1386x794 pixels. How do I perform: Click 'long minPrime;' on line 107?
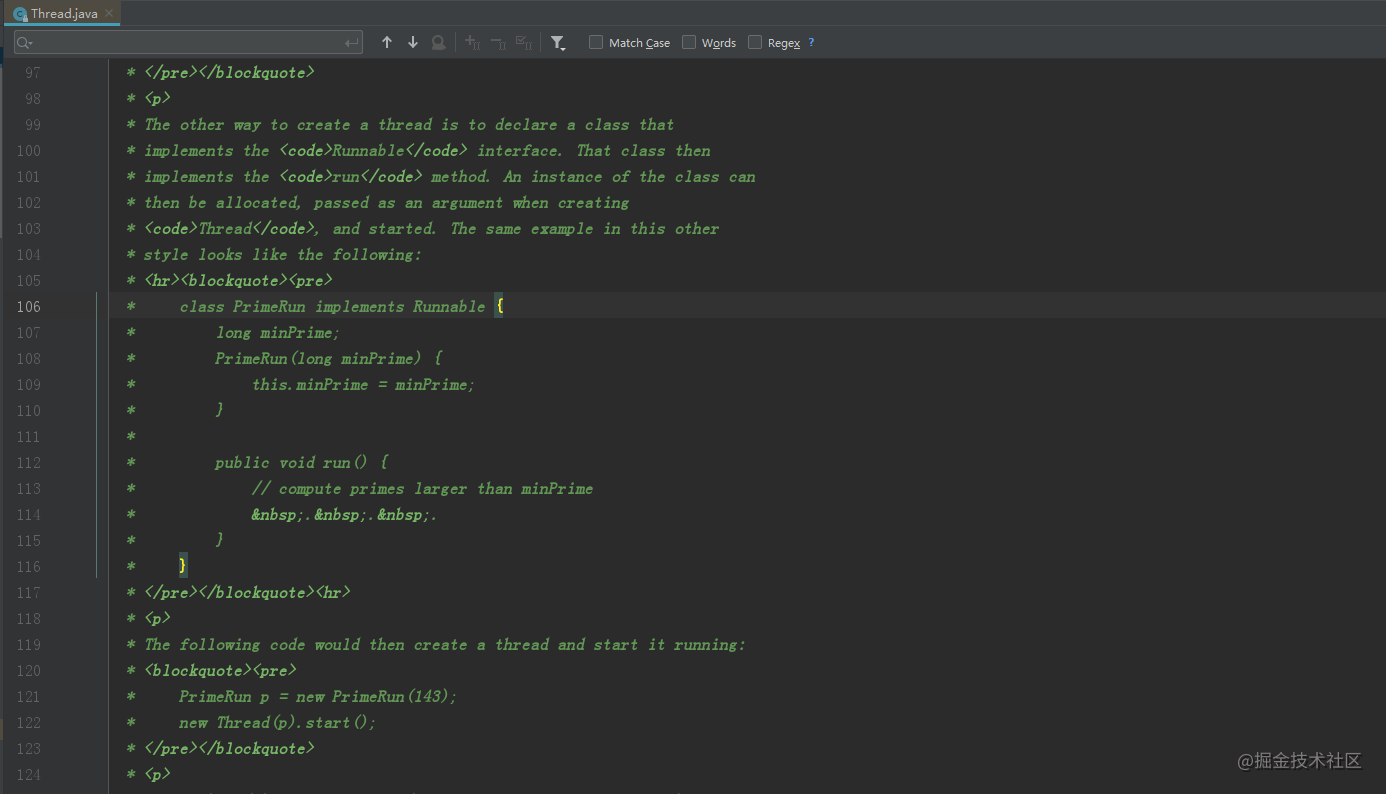click(x=278, y=332)
